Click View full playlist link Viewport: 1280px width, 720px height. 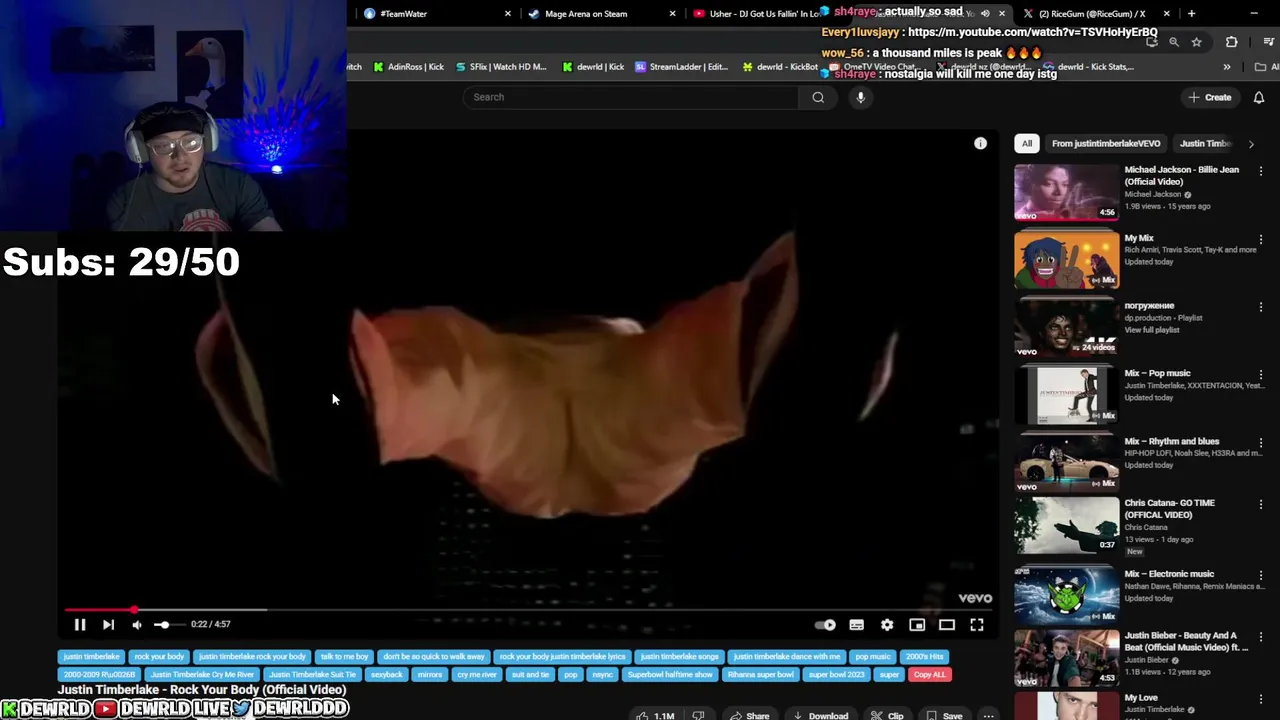pyautogui.click(x=1152, y=330)
